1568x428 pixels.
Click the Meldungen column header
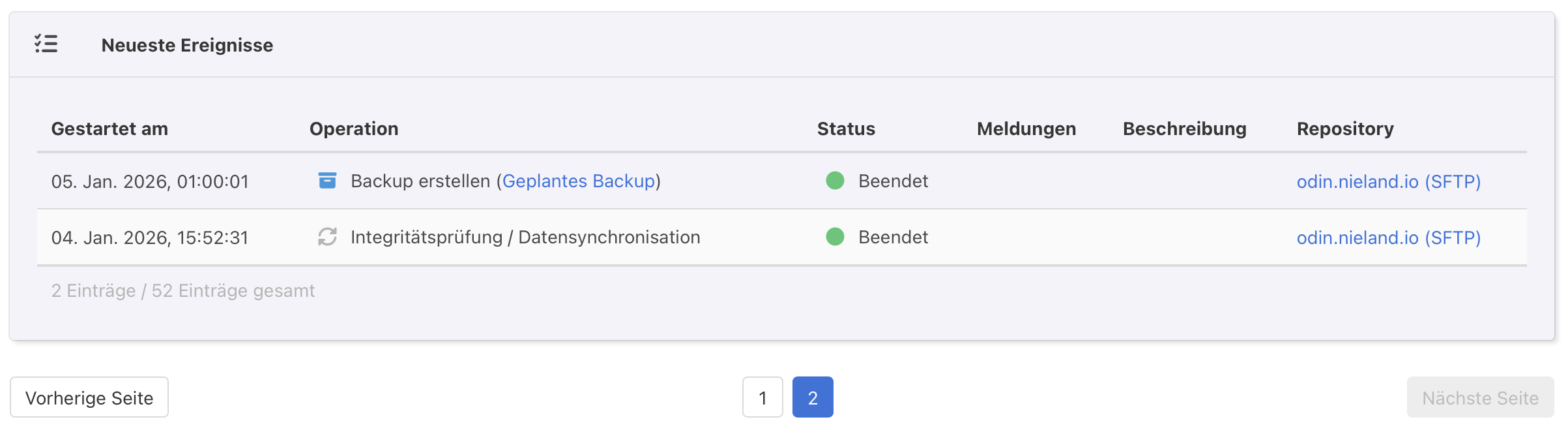1026,129
